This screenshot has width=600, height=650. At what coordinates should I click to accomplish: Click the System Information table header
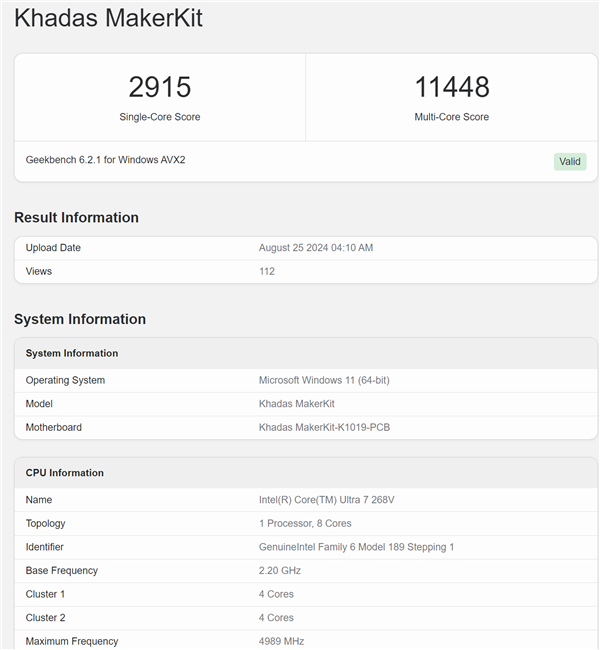(72, 353)
